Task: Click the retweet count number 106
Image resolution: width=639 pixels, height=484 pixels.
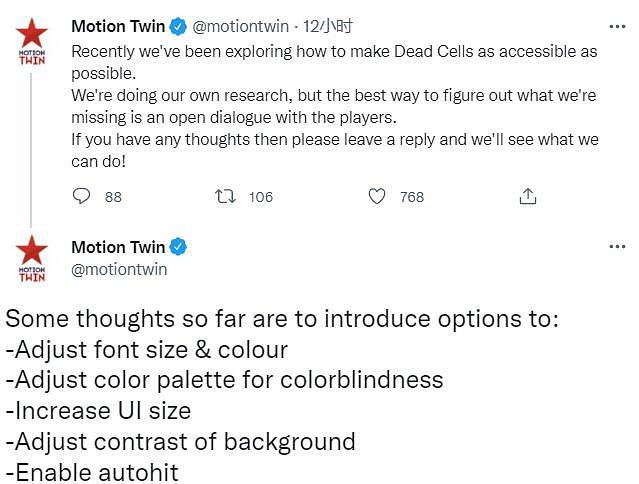Action: 261,197
